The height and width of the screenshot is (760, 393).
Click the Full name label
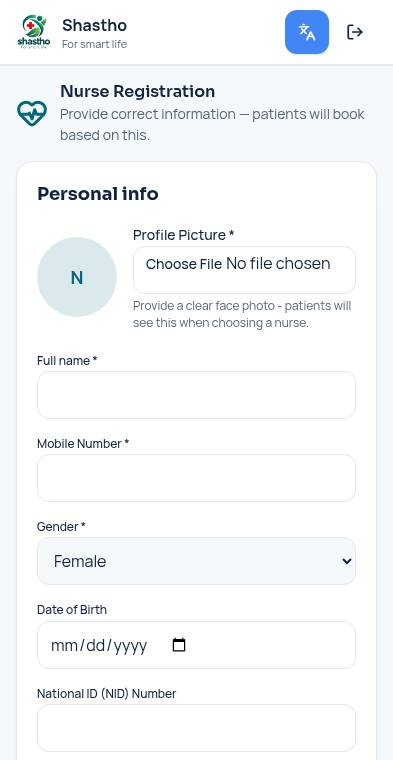tap(67, 361)
